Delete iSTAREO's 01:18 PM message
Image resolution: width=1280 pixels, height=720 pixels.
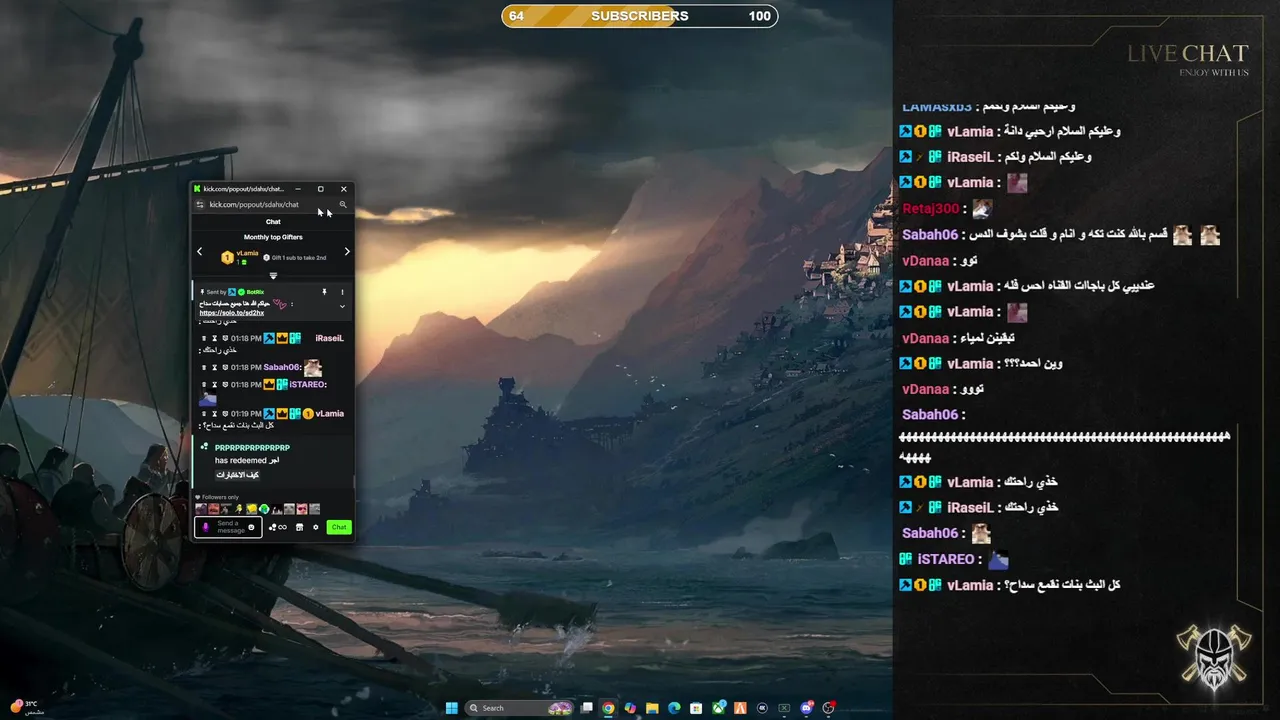[204, 384]
